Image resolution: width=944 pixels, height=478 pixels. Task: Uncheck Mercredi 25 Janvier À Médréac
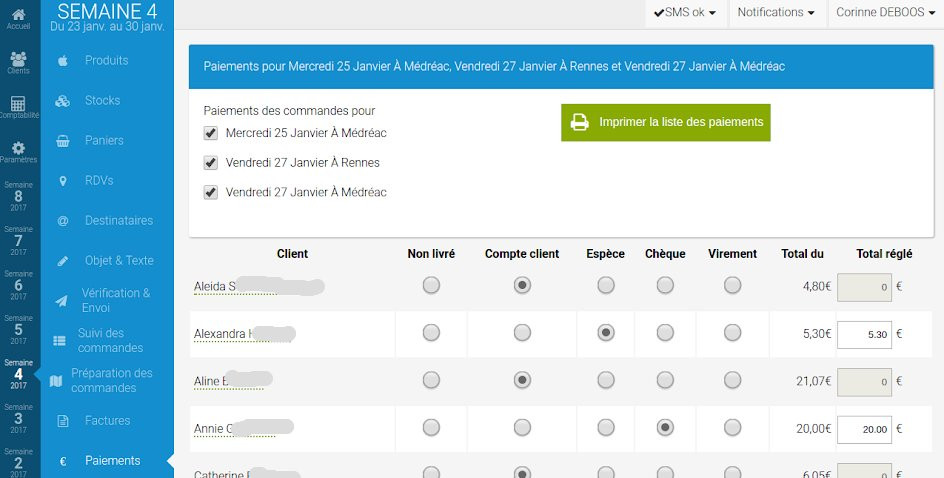[x=210, y=133]
